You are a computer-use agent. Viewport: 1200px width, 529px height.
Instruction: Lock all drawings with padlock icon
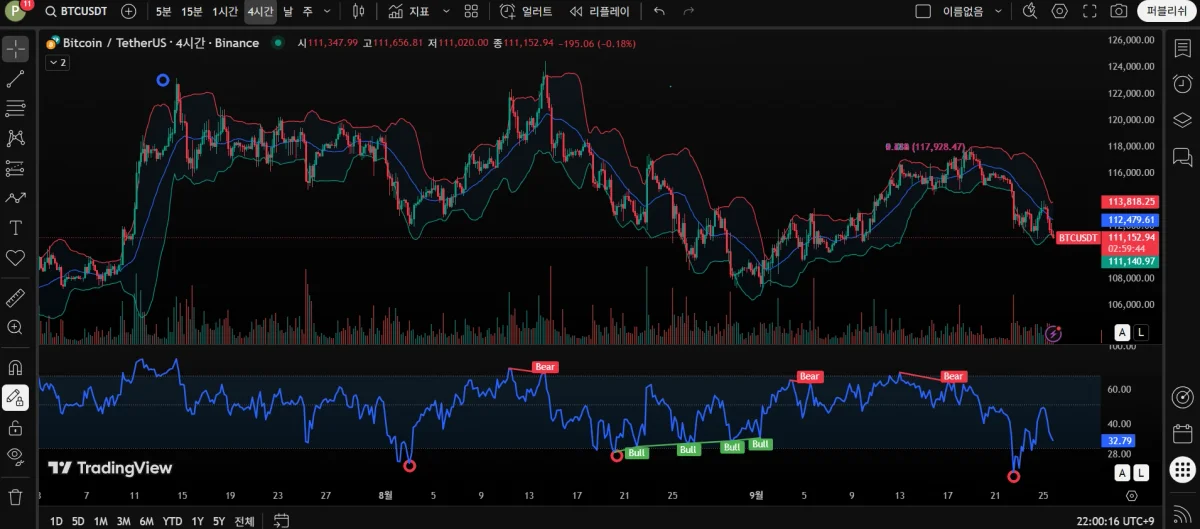click(15, 428)
